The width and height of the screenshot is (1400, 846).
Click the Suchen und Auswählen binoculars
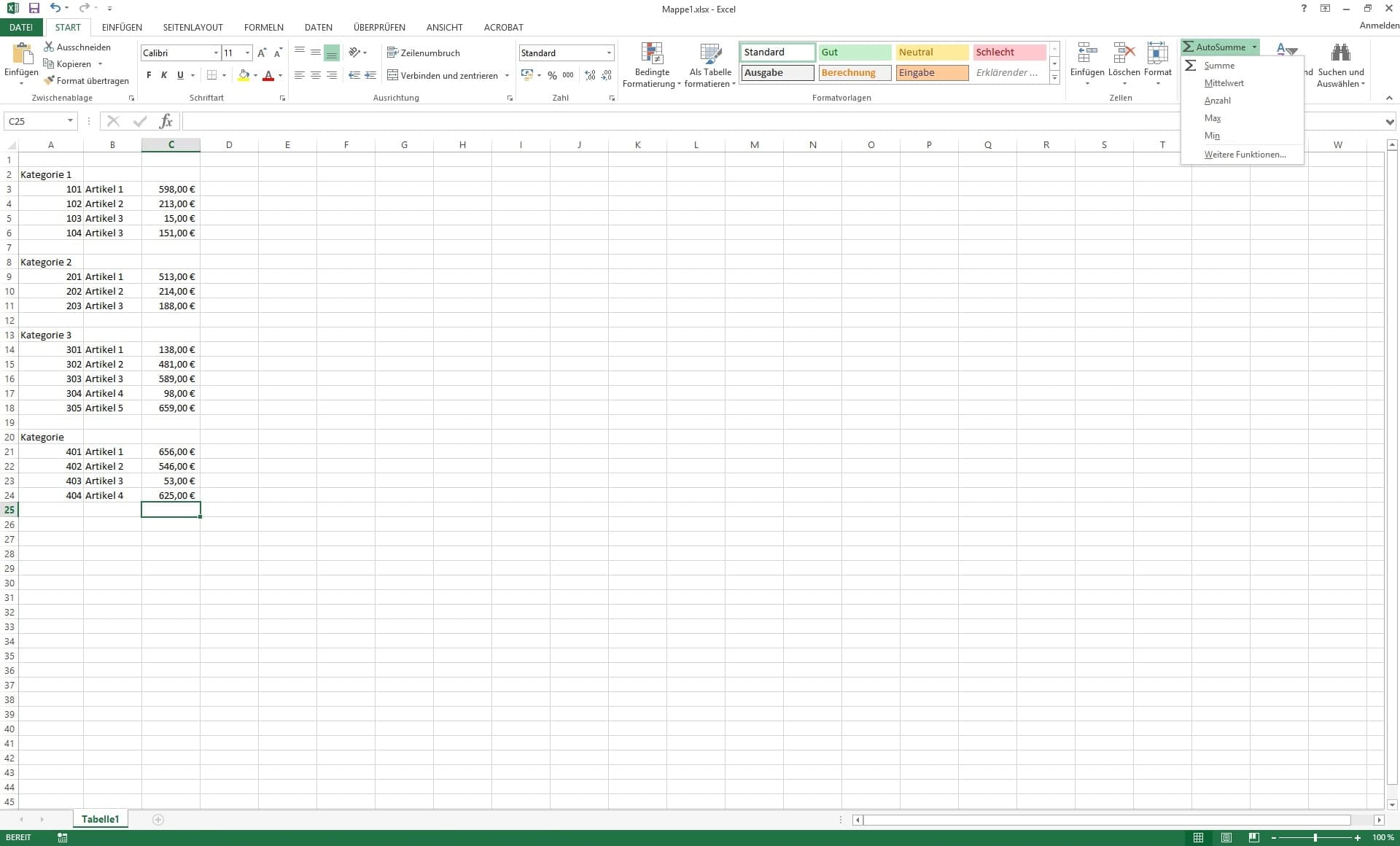pos(1340,54)
